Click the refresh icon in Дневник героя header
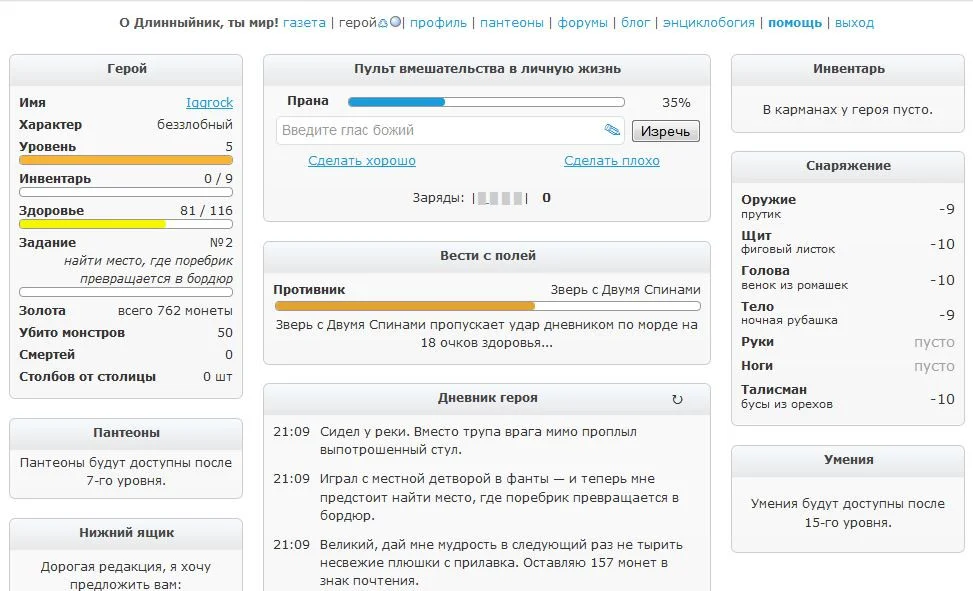This screenshot has height=591, width=973. [x=677, y=399]
